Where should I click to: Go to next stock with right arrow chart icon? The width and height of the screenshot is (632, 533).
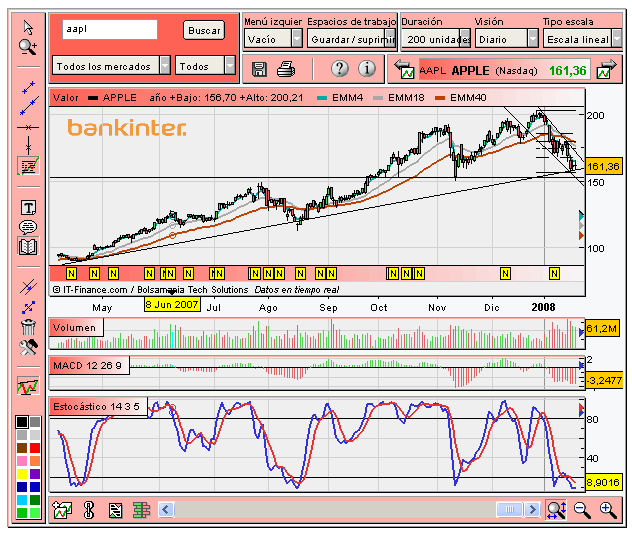(x=607, y=69)
